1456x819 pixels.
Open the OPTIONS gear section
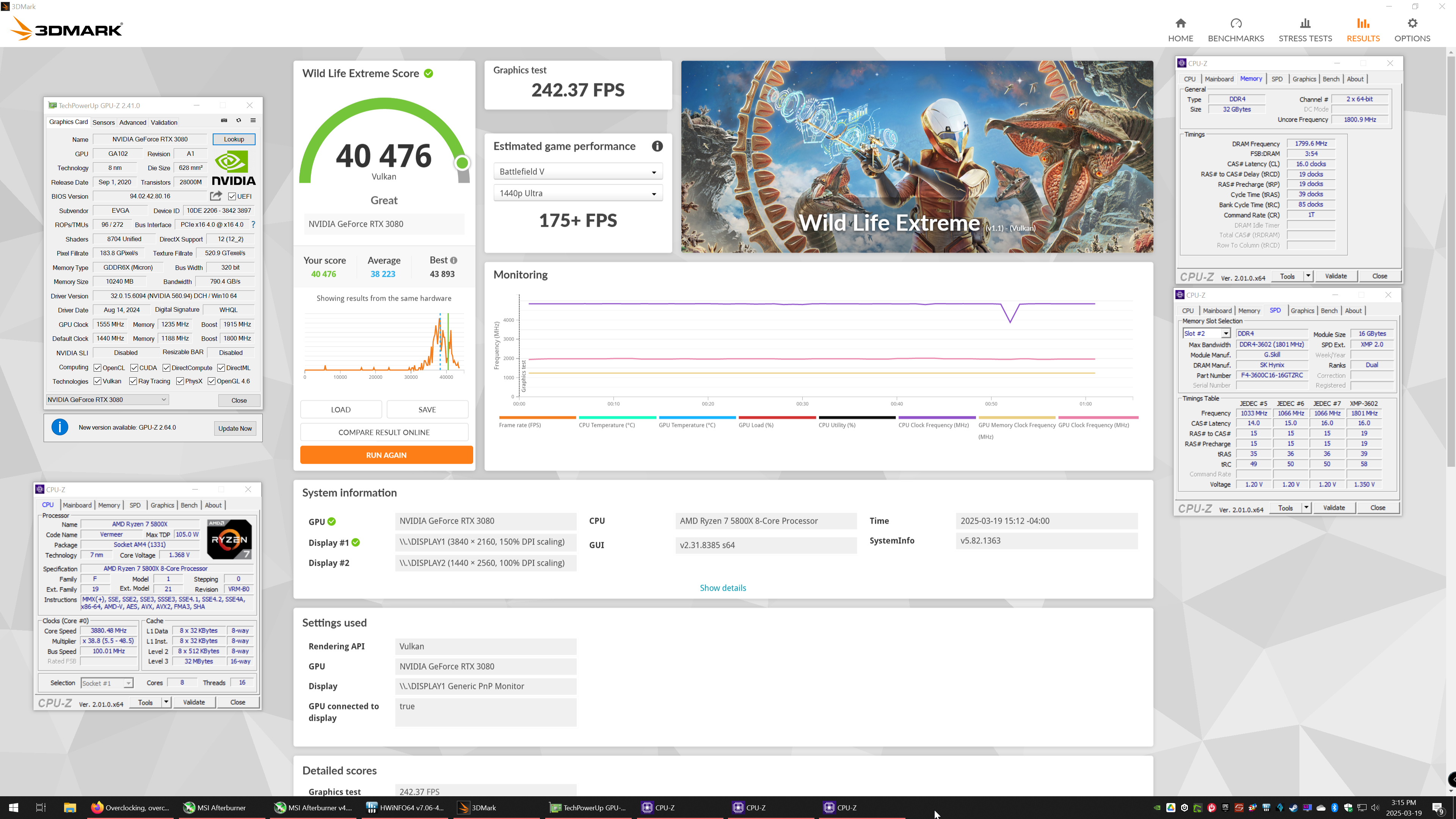tap(1412, 30)
